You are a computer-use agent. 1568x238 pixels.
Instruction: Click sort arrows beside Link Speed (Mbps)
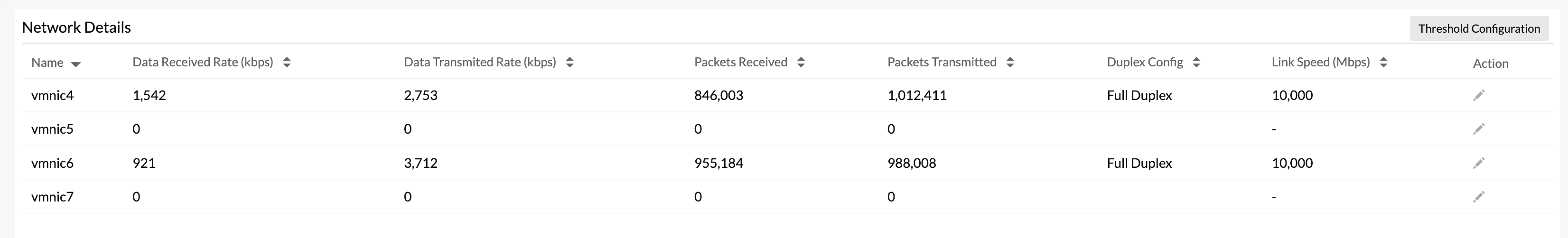point(1383,62)
